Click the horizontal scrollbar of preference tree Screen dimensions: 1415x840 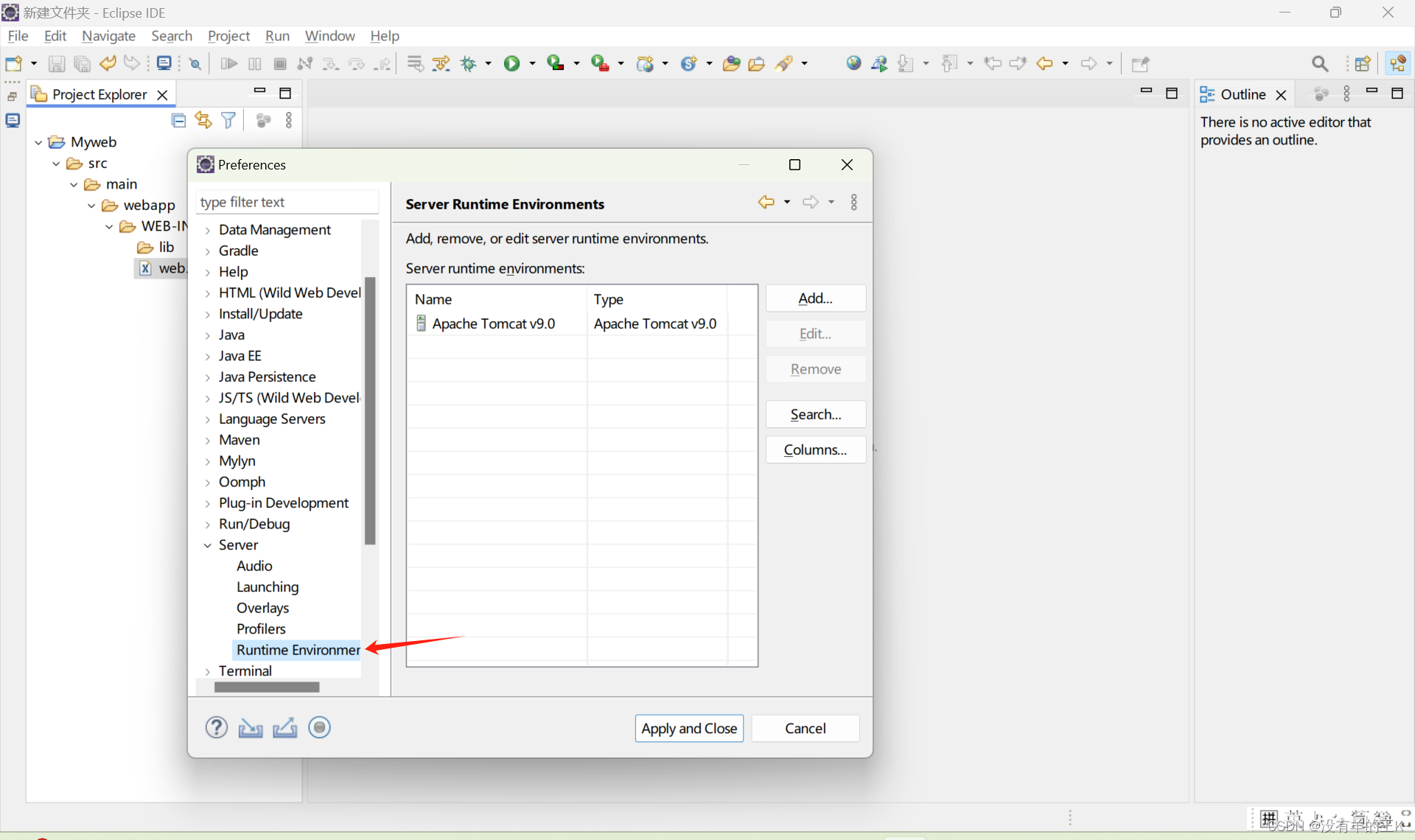[x=267, y=687]
